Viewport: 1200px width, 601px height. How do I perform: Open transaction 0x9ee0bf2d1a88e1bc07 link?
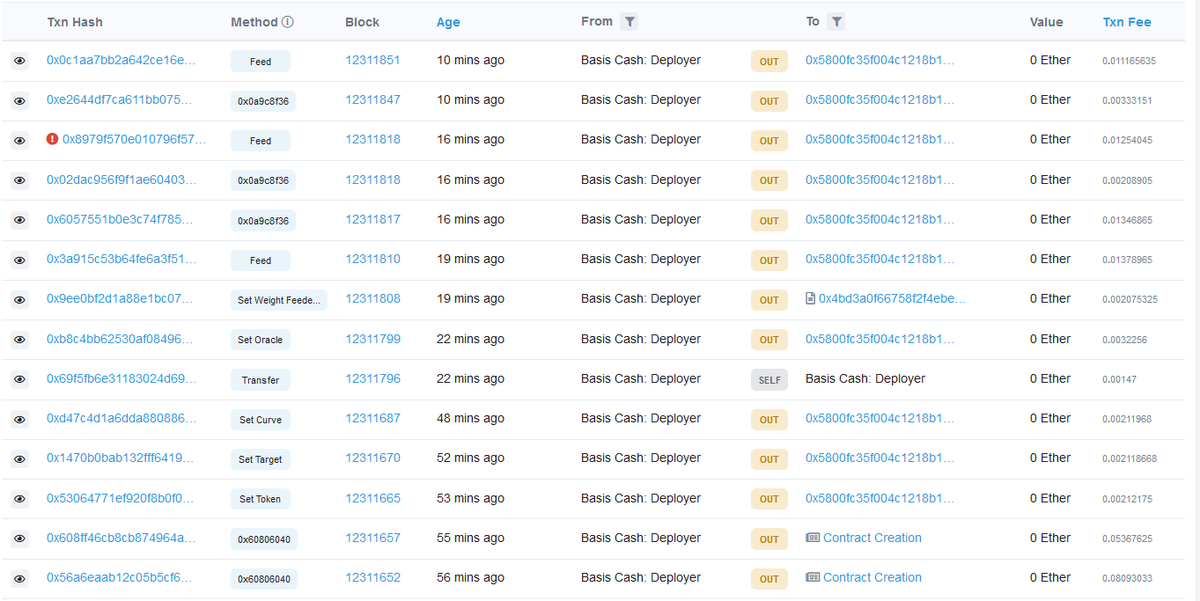pos(120,299)
